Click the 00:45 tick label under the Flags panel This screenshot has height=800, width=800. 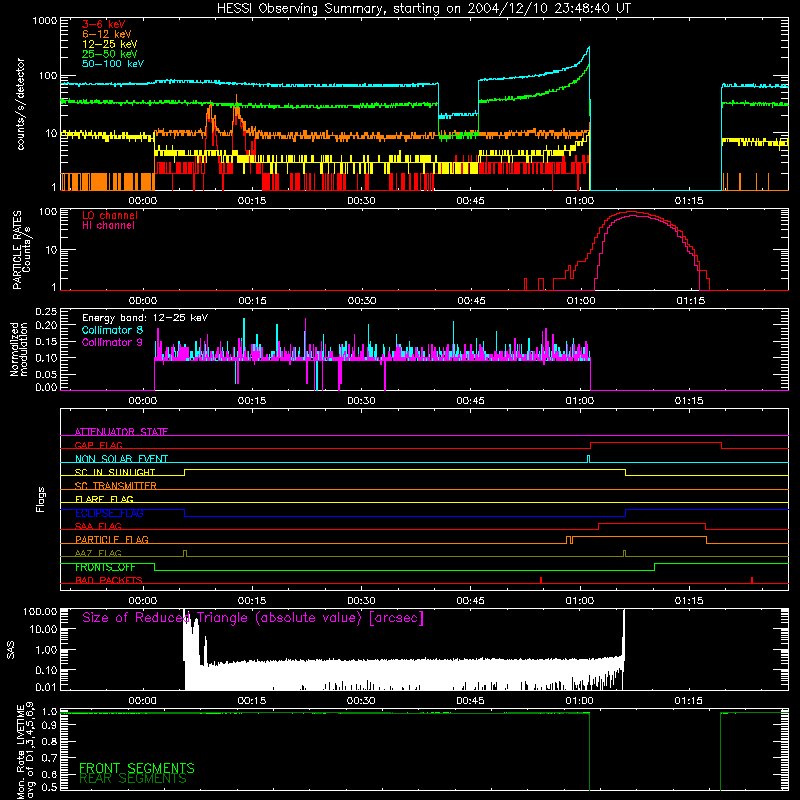coord(470,601)
